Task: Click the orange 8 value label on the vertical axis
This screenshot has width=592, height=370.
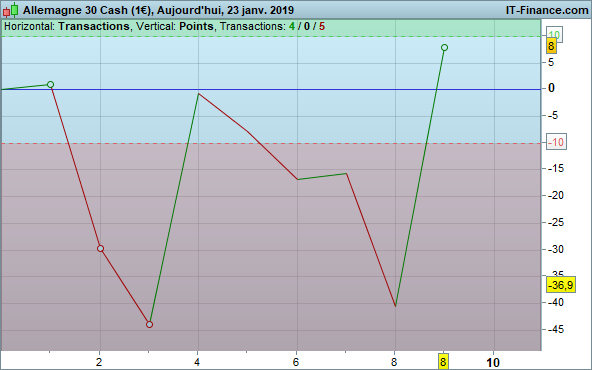Action: tap(551, 46)
